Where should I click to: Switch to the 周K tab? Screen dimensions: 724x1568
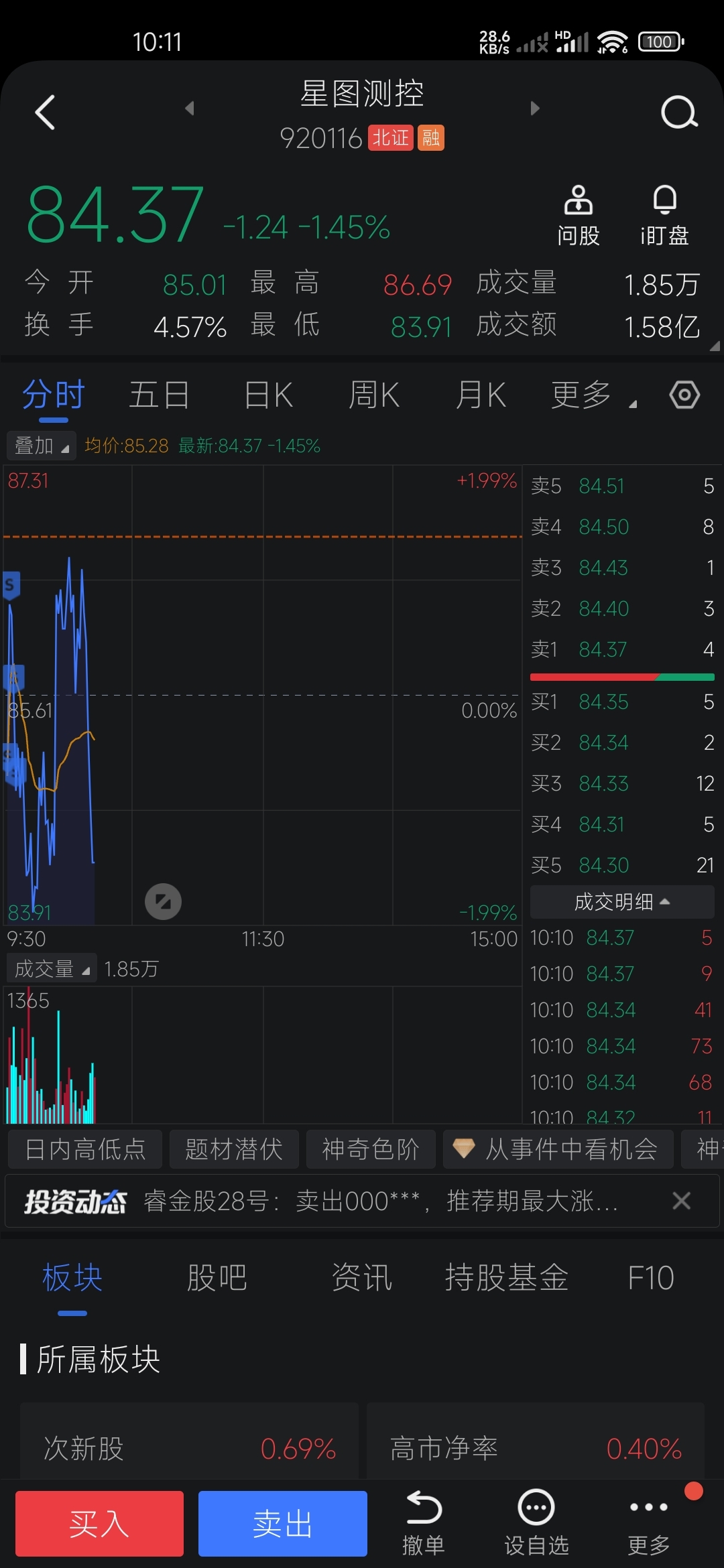[374, 395]
